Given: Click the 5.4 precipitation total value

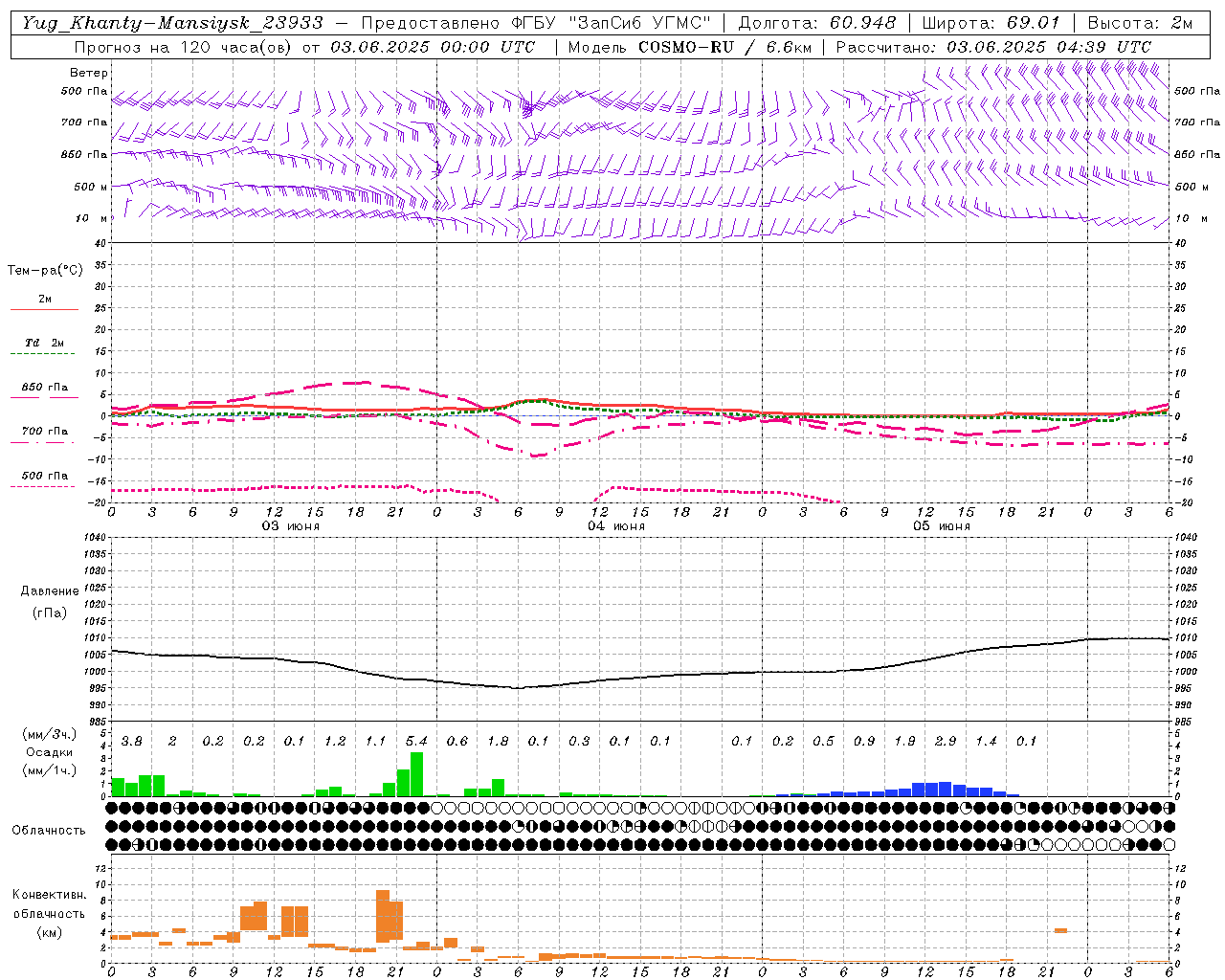Looking at the screenshot, I should pos(416,742).
